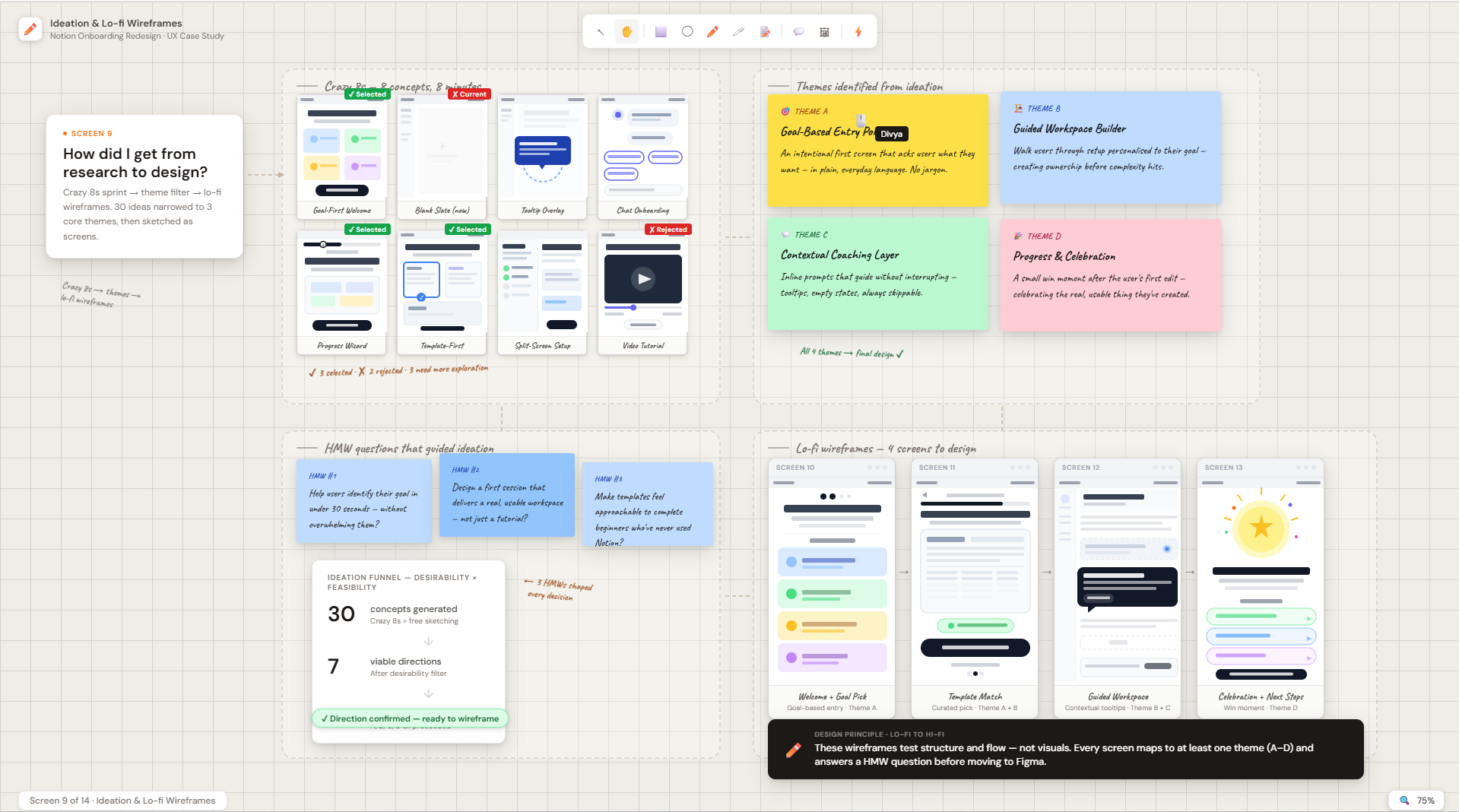Click 'HMW questions that guided ideation' label
1459x812 pixels.
tap(409, 449)
